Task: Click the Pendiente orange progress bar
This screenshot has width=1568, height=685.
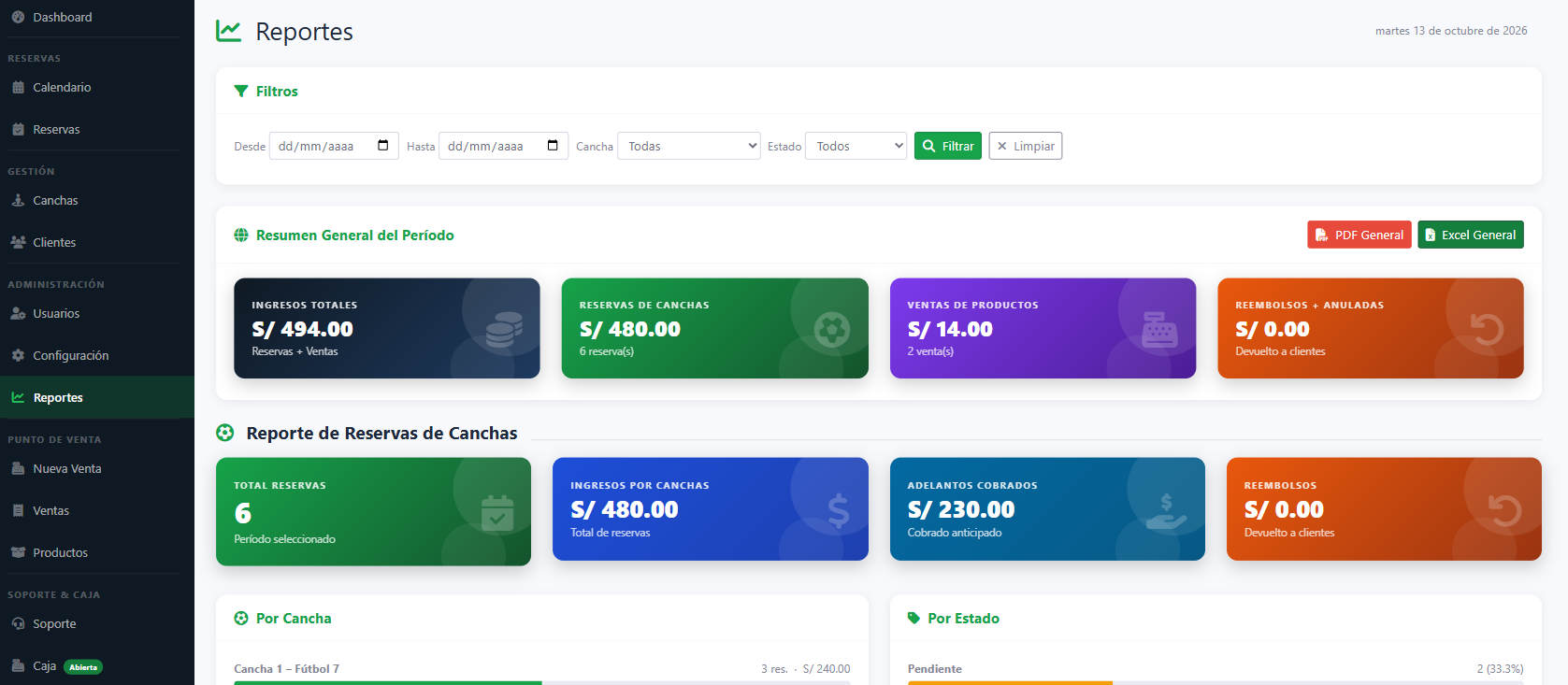Action: (x=1010, y=682)
